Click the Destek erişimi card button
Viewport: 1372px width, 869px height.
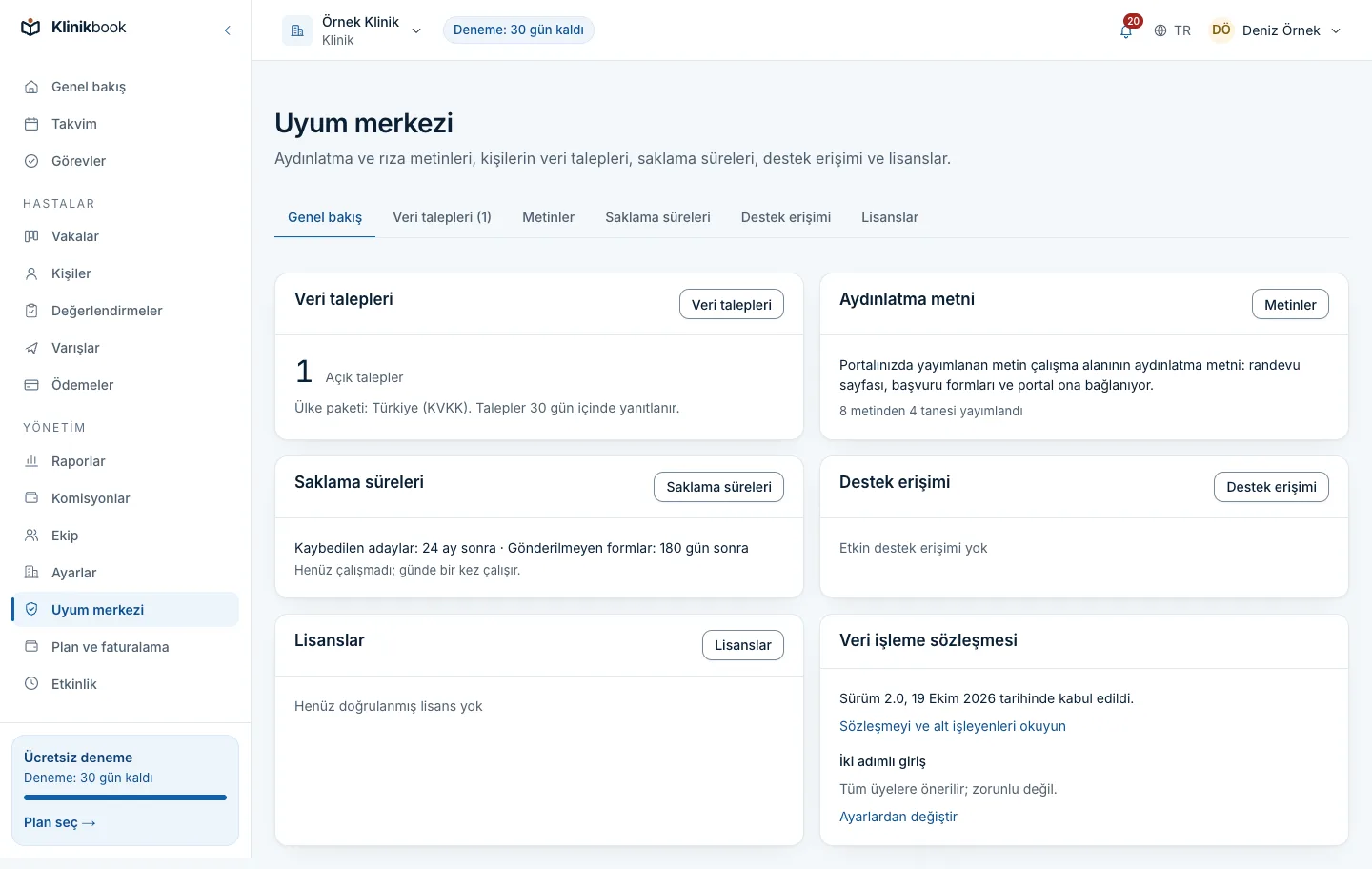1271,487
